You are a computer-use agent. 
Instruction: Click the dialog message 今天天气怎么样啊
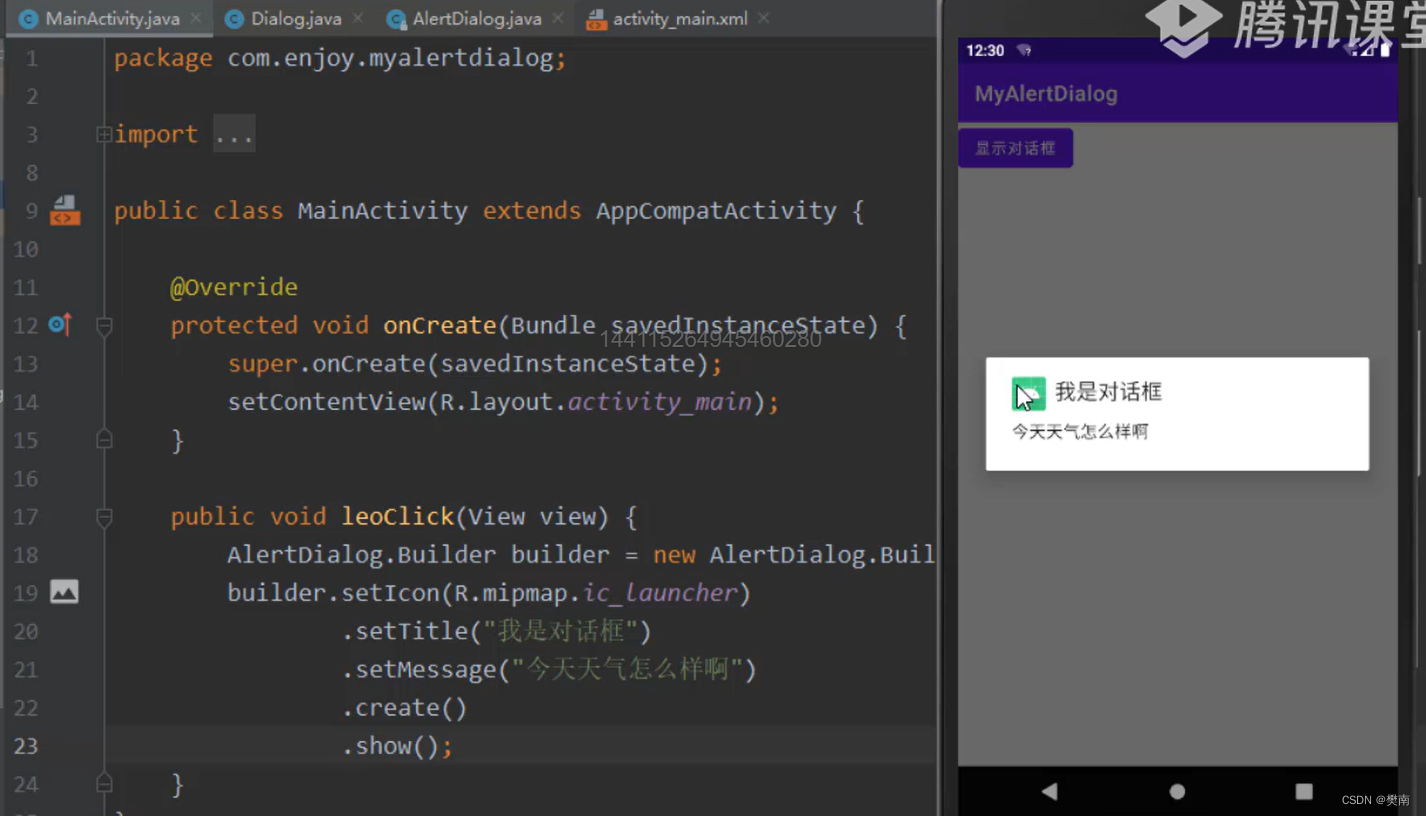pos(1080,432)
